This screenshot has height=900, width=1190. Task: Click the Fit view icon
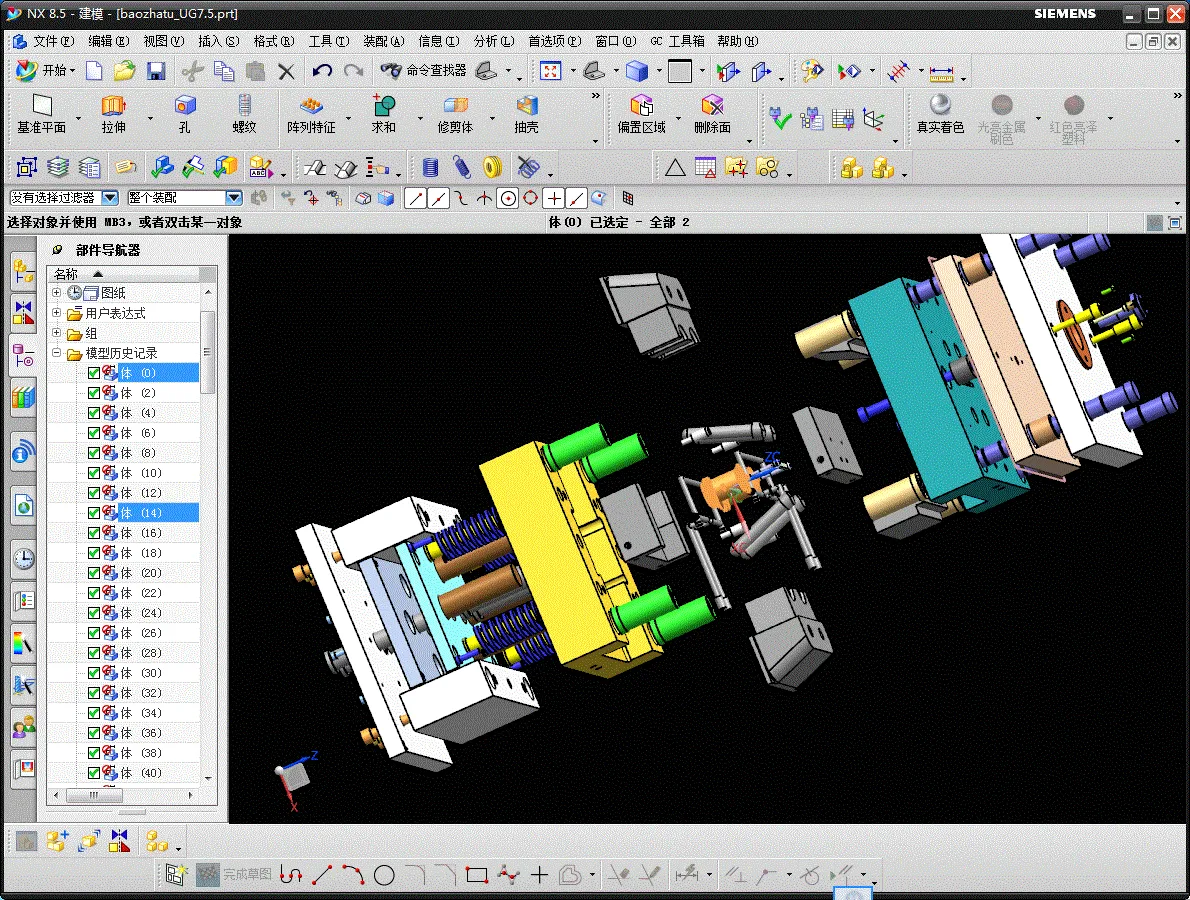point(550,71)
